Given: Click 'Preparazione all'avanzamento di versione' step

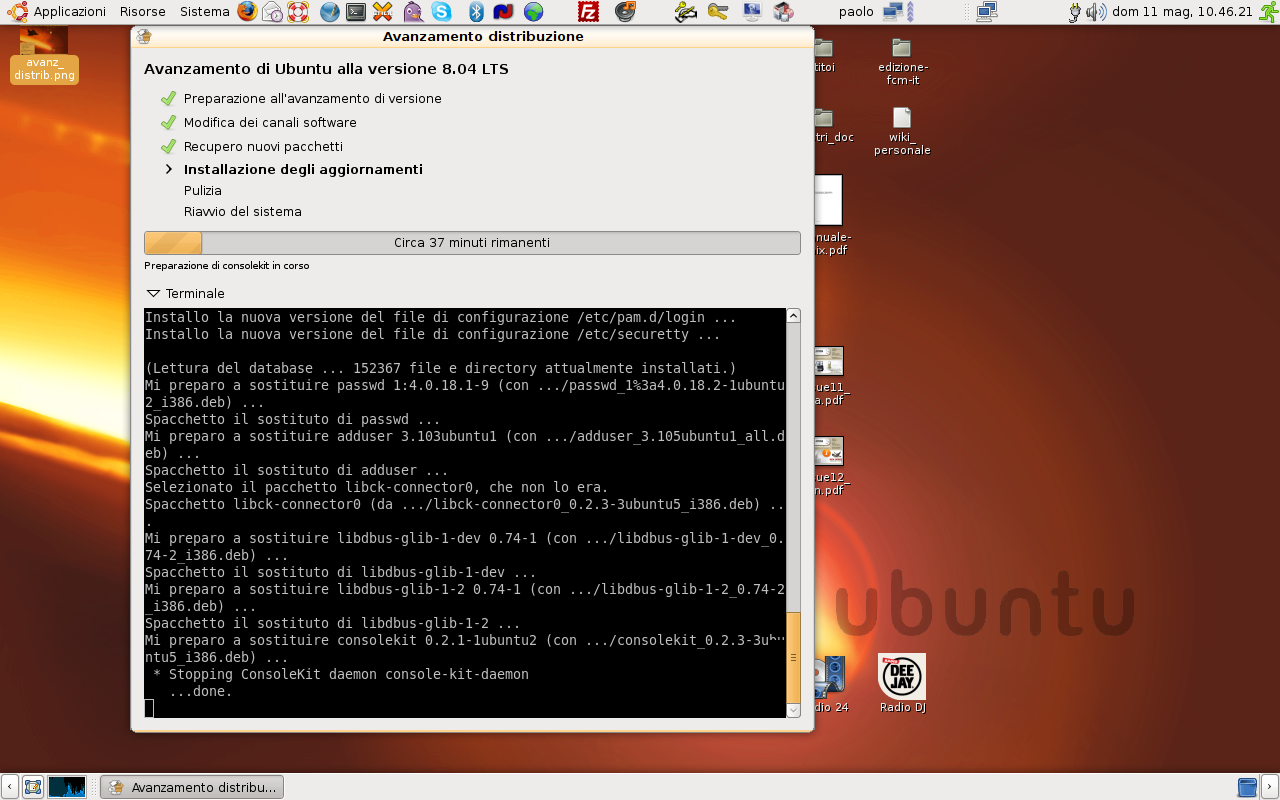Looking at the screenshot, I should coord(312,99).
